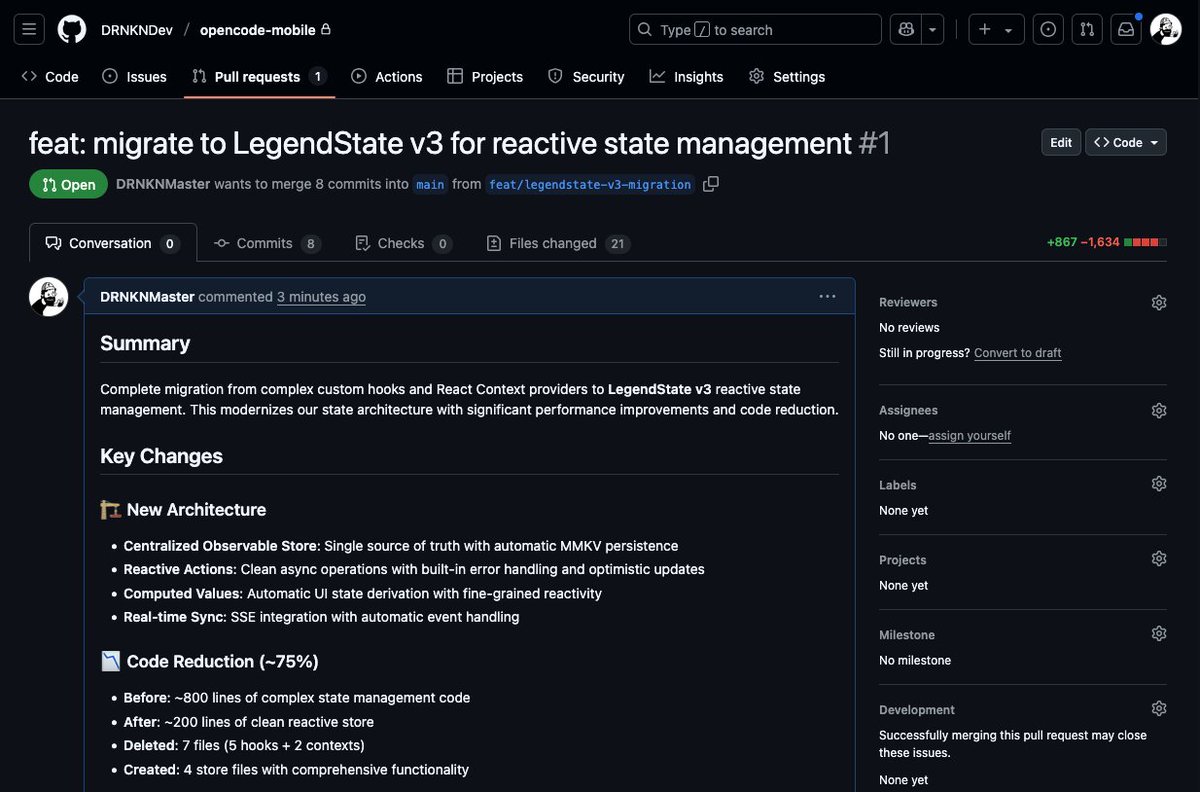Screen dimensions: 1200x792
Task: Click the Labels sidebar heading
Action: (897, 485)
